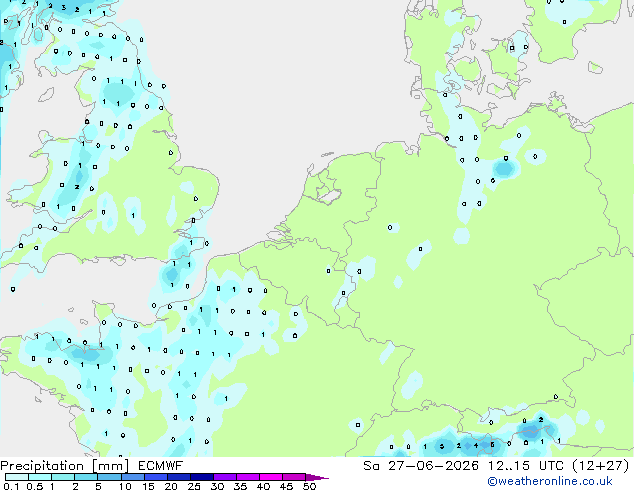The height and width of the screenshot is (490, 634).
Task: Select legend swatch between 0.5 and 1 mm
Action: [x=40, y=477]
